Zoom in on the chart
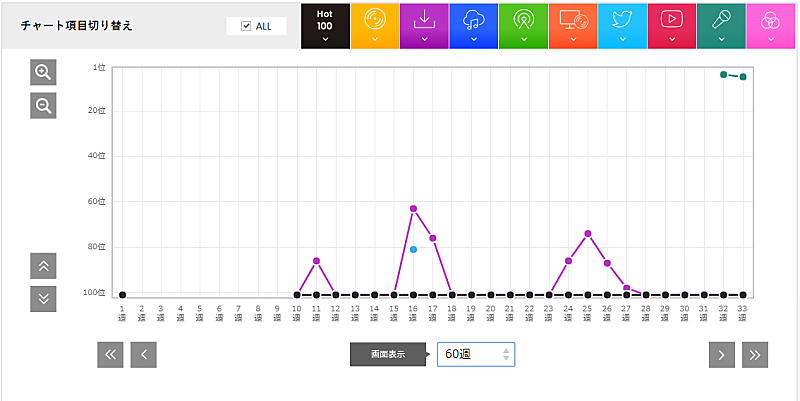The width and height of the screenshot is (800, 401). (43, 72)
